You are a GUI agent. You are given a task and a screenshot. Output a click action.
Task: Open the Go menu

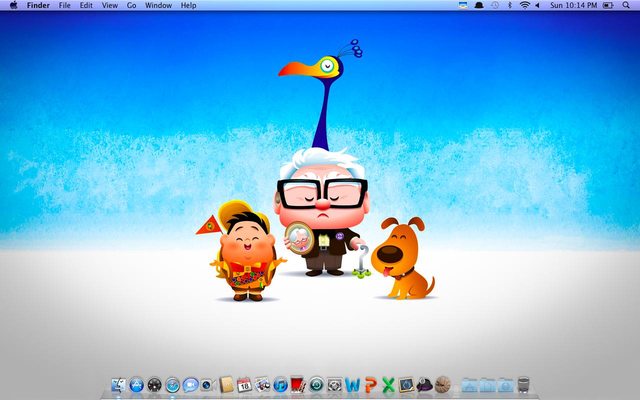point(131,5)
